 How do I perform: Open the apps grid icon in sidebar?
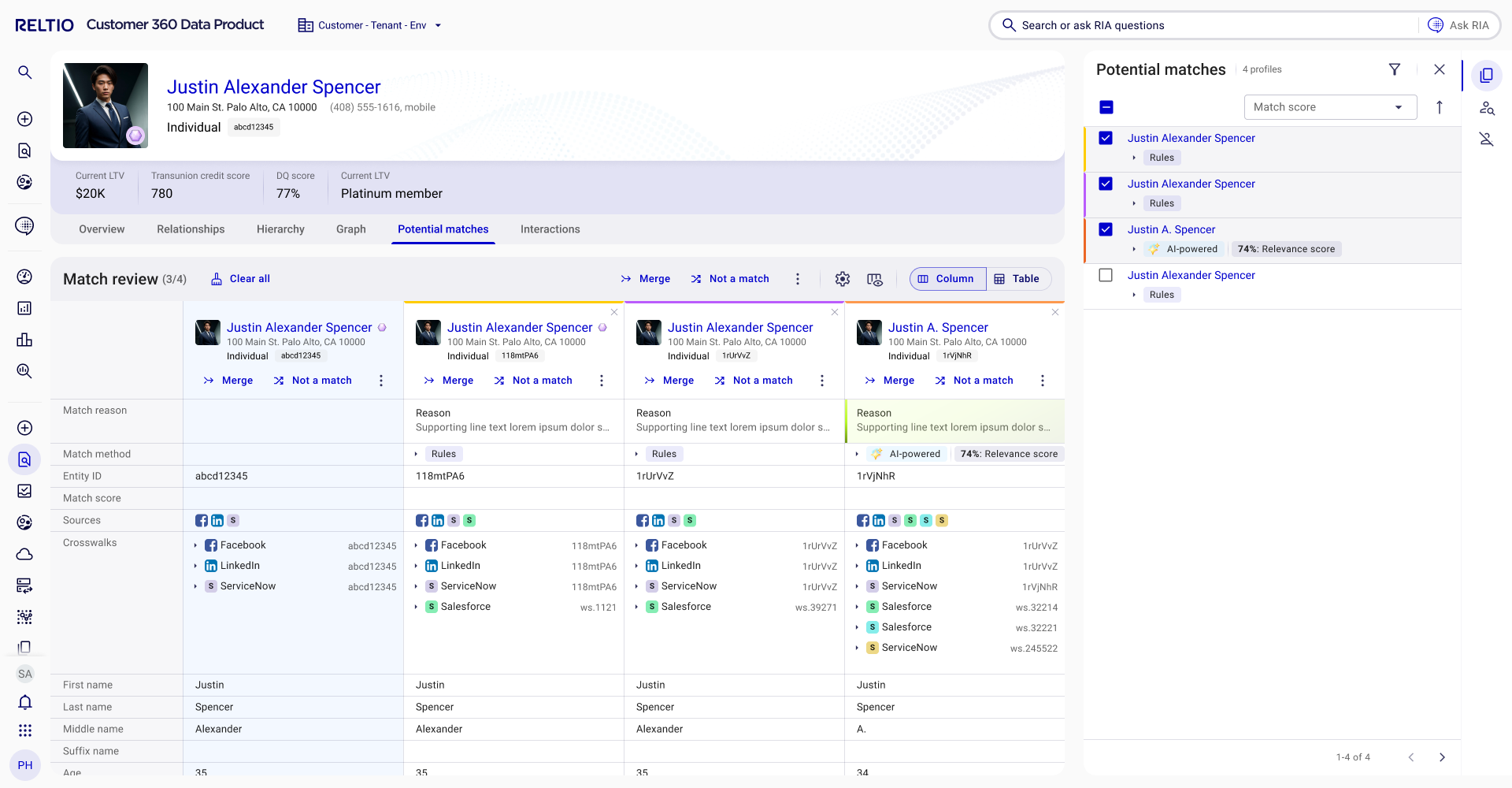click(x=25, y=730)
